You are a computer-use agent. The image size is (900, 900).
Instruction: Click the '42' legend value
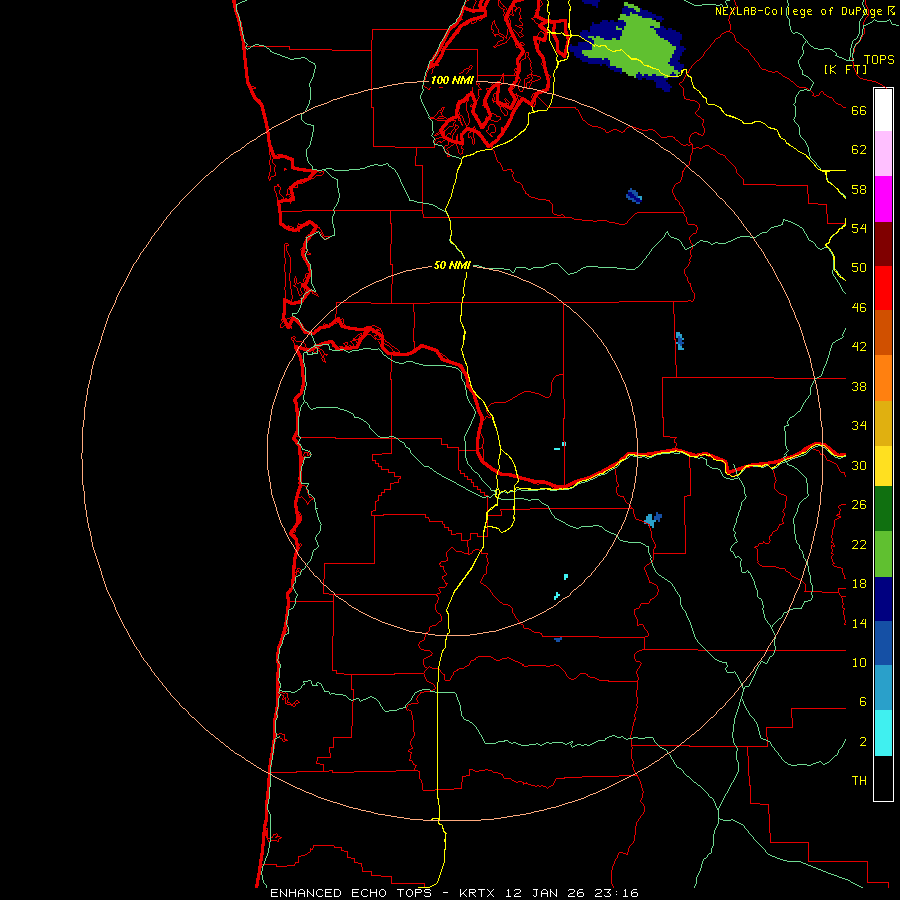point(859,347)
